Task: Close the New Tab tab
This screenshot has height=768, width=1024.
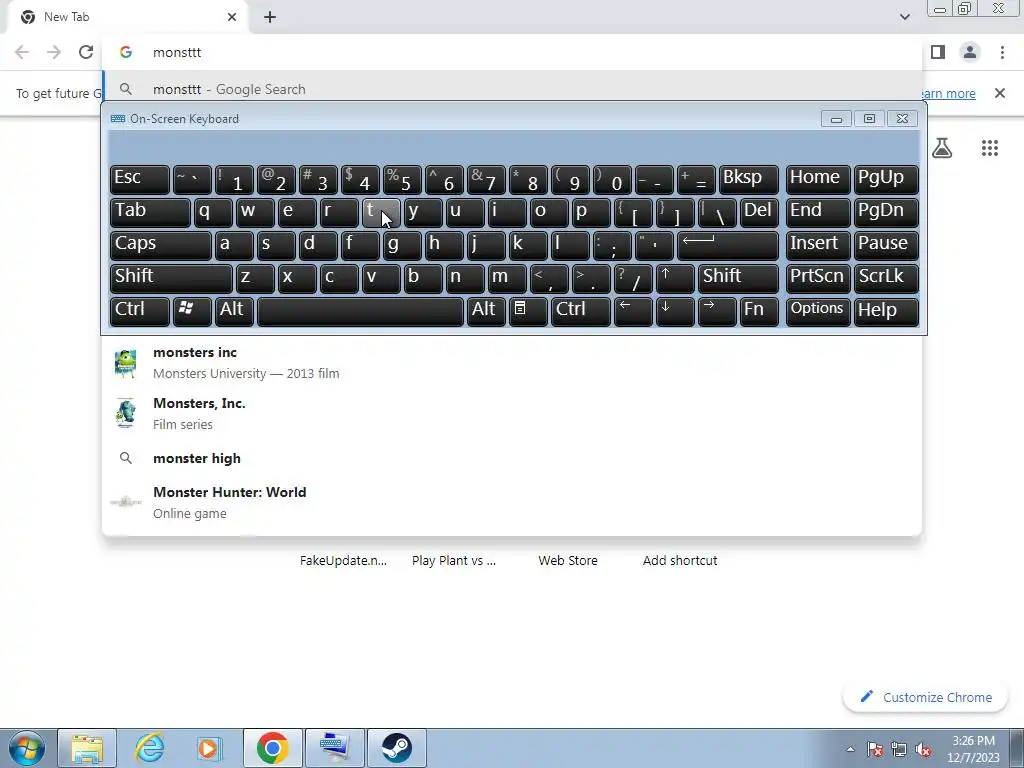Action: 232,17
